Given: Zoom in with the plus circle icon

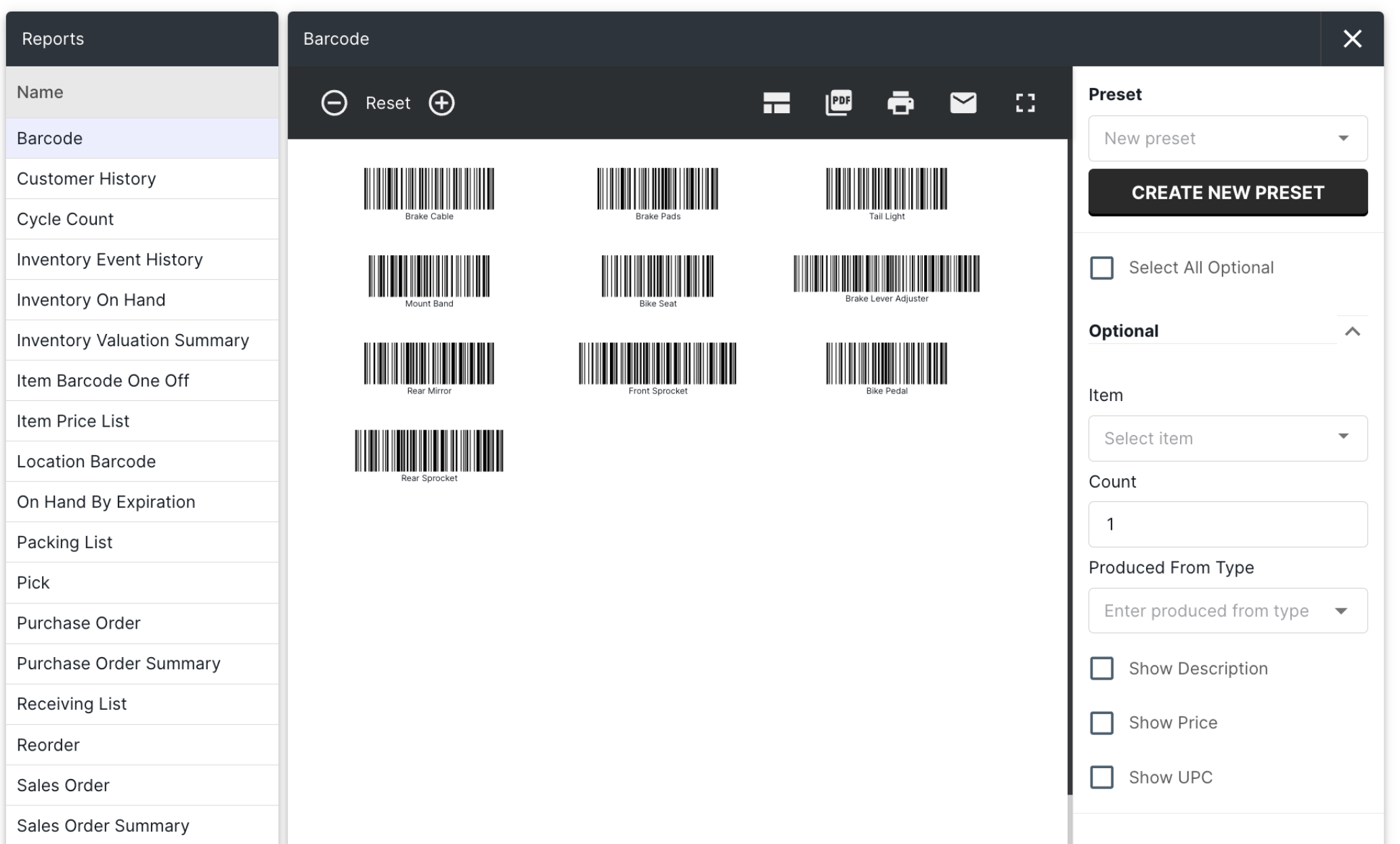Looking at the screenshot, I should click(441, 103).
